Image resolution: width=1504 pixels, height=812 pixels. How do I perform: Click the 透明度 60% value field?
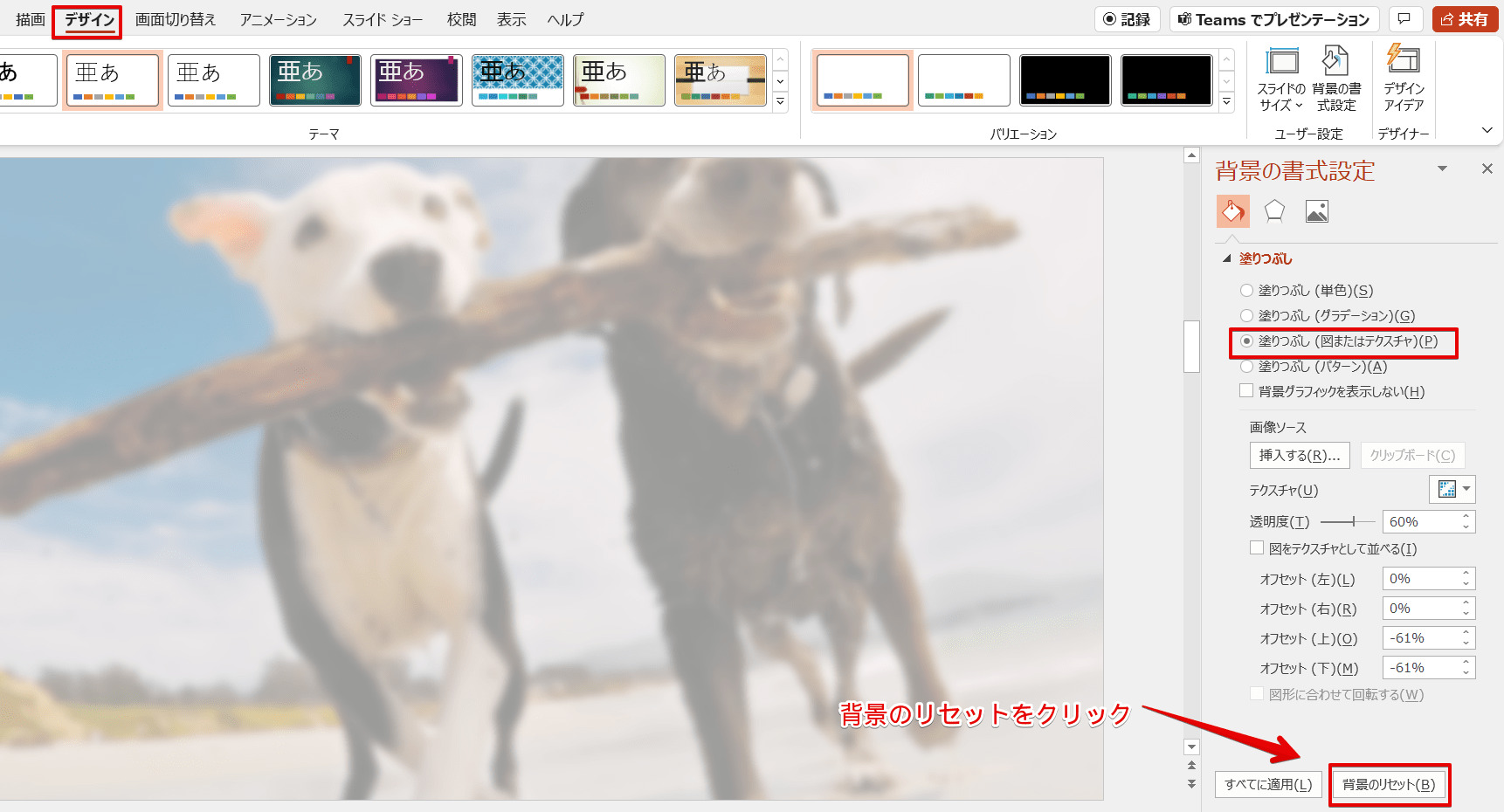[x=1421, y=521]
